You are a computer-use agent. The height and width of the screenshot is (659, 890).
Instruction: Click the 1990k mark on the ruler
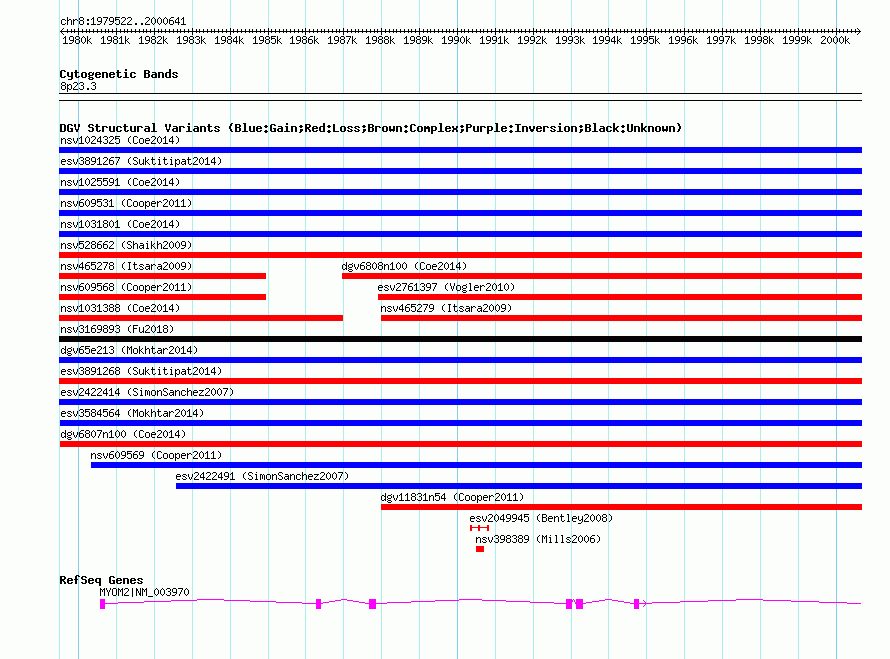point(456,41)
